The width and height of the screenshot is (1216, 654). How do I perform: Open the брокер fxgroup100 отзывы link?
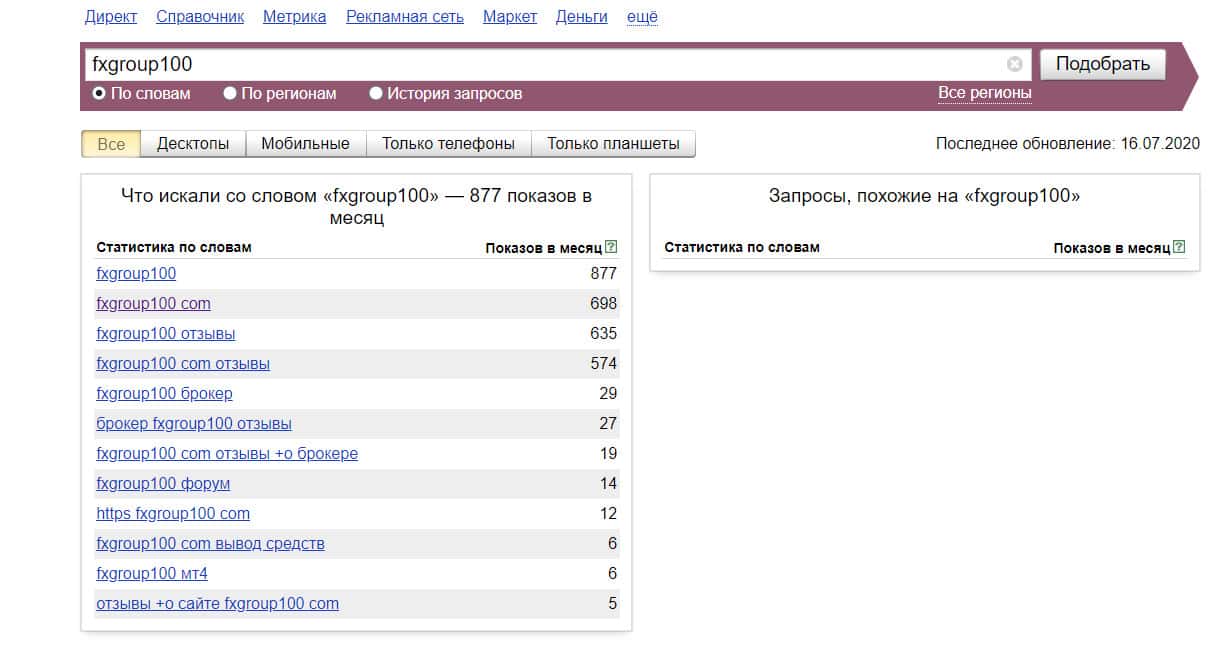click(194, 423)
